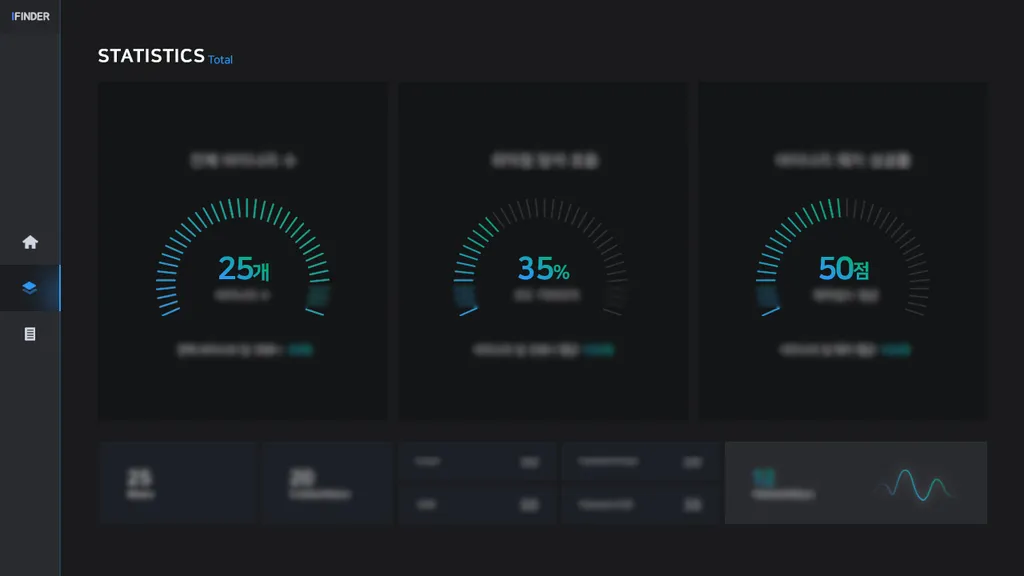Open the bottom card showing 25
Screen dimensions: 1024x576
pyautogui.click(x=178, y=483)
